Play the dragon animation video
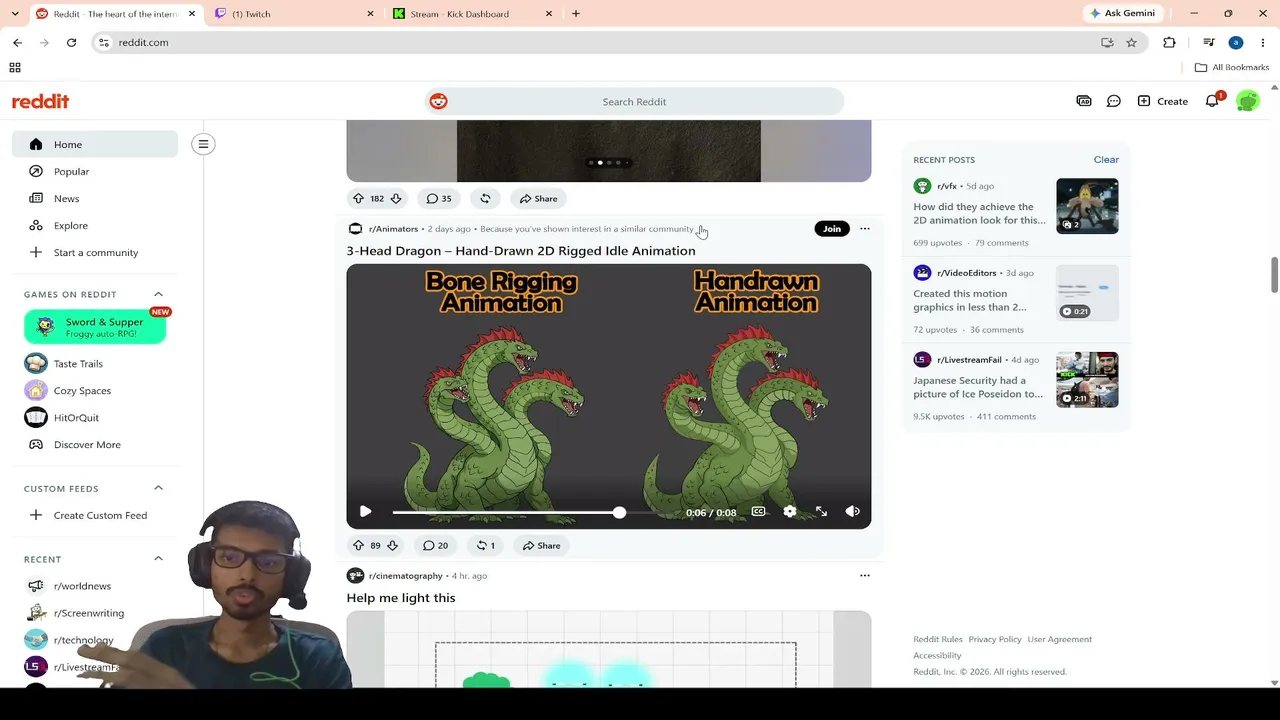Viewport: 1280px width, 720px height. (x=365, y=512)
